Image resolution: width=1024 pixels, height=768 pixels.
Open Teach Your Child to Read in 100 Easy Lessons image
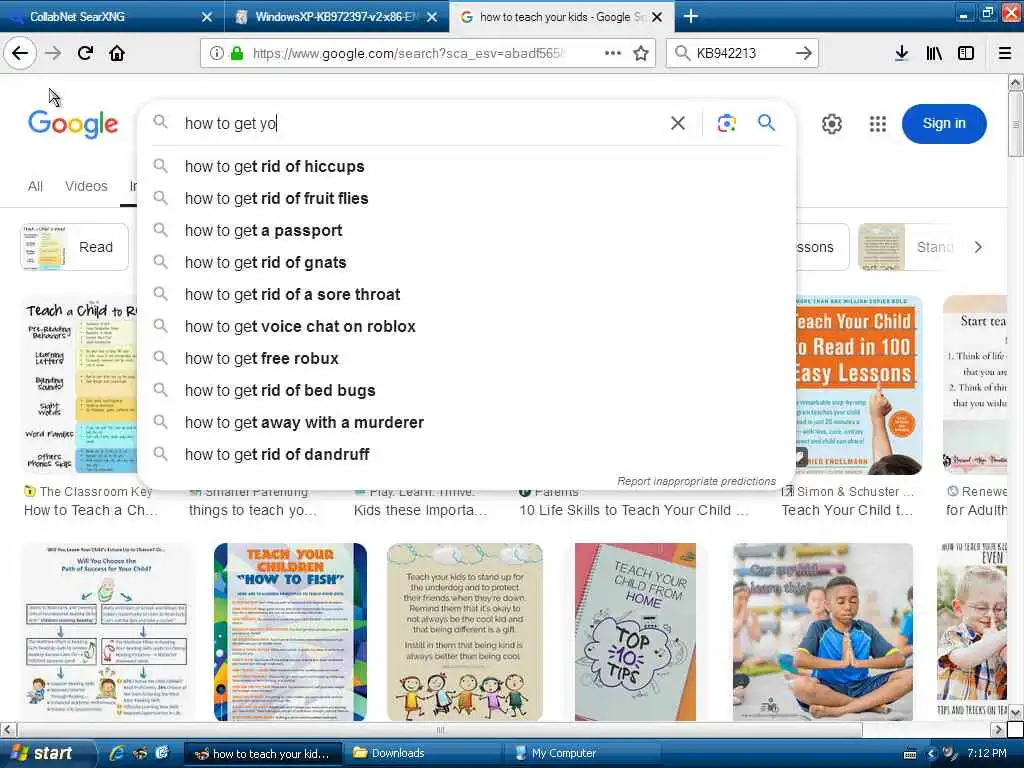(859, 385)
